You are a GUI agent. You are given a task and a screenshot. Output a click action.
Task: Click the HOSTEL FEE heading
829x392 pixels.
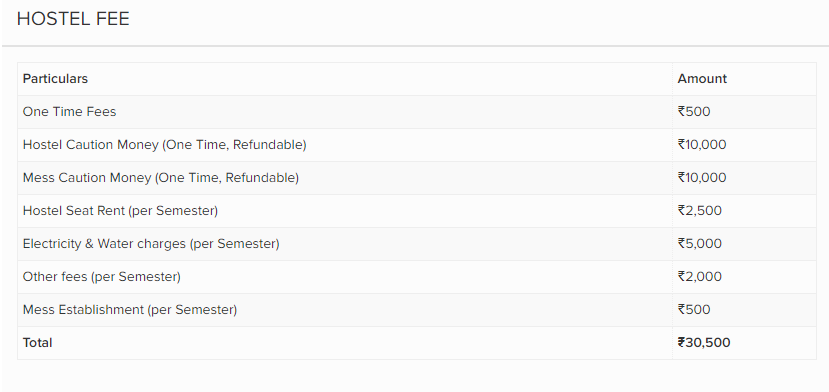(73, 19)
